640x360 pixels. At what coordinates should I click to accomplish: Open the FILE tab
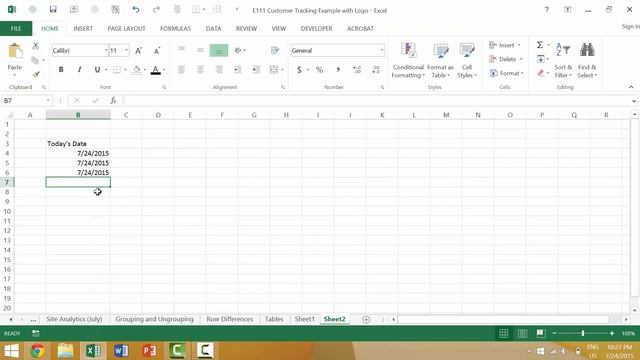pyautogui.click(x=16, y=29)
